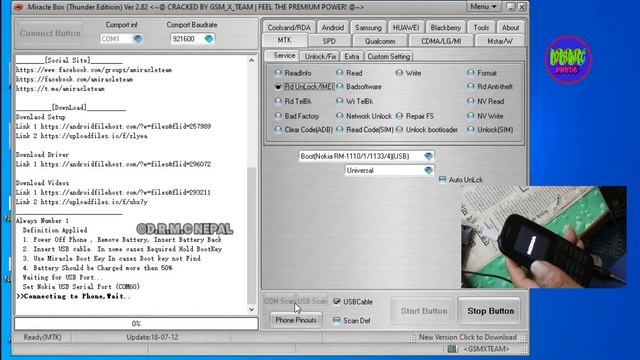640x360 pixels.
Task: Switch to the HUAWEI tab
Action: point(406,27)
